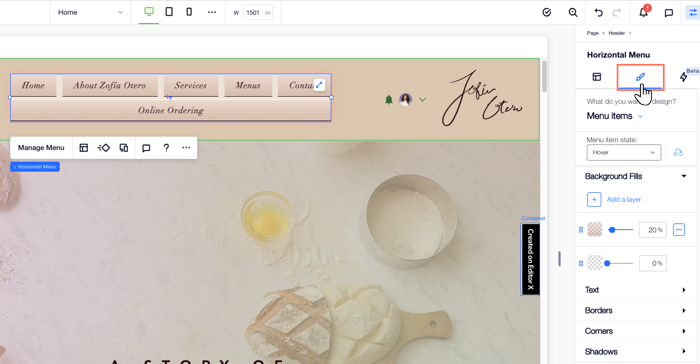
Task: Click the first fill layer color swatch
Action: [x=595, y=230]
